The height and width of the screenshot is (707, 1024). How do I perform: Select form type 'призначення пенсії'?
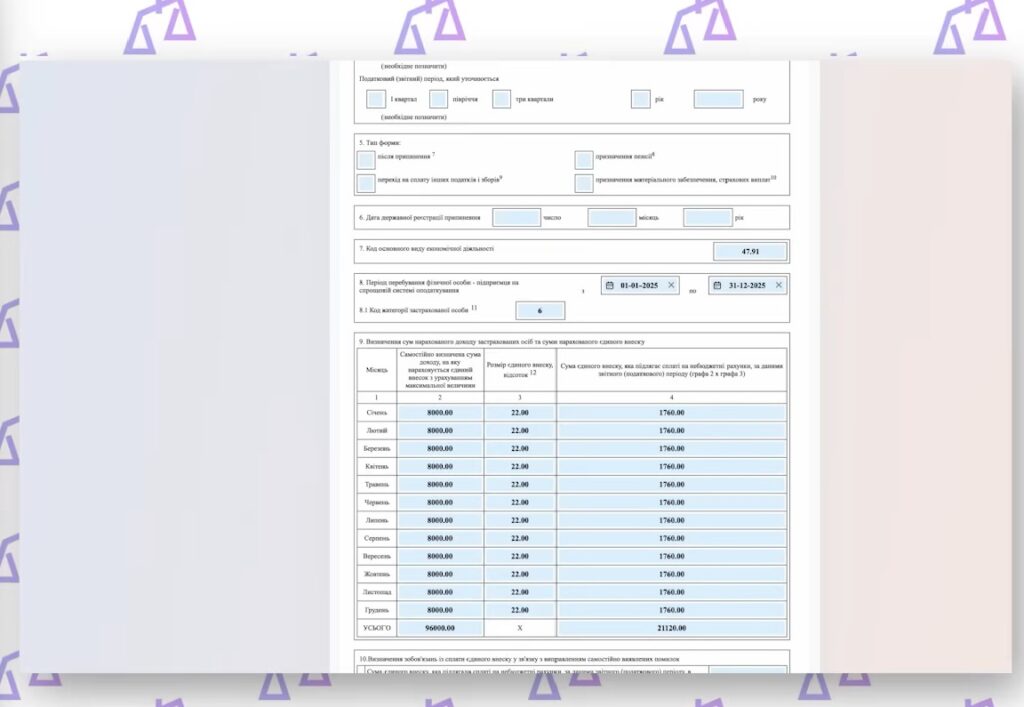point(584,160)
